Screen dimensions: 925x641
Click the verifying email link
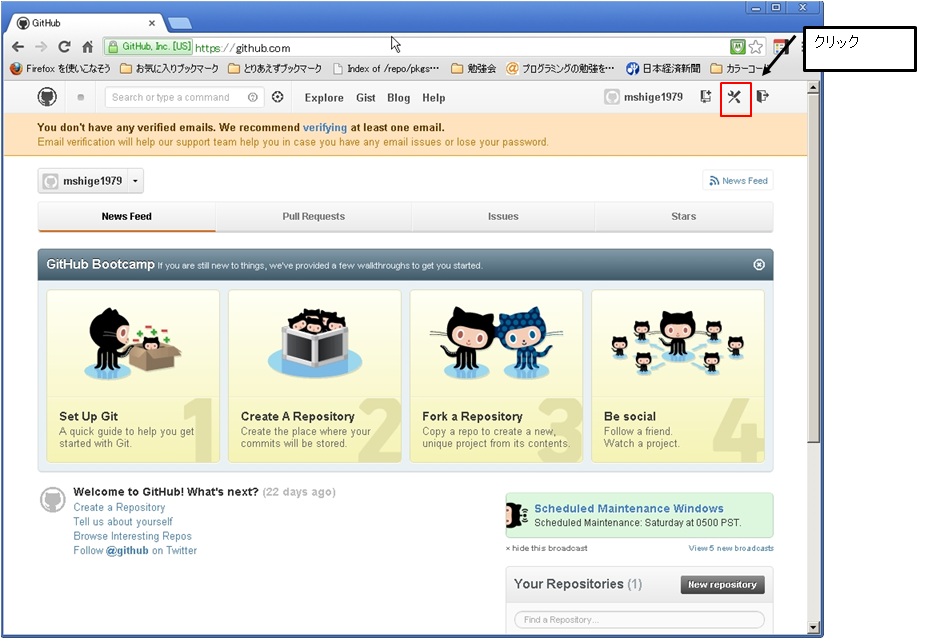click(325, 127)
